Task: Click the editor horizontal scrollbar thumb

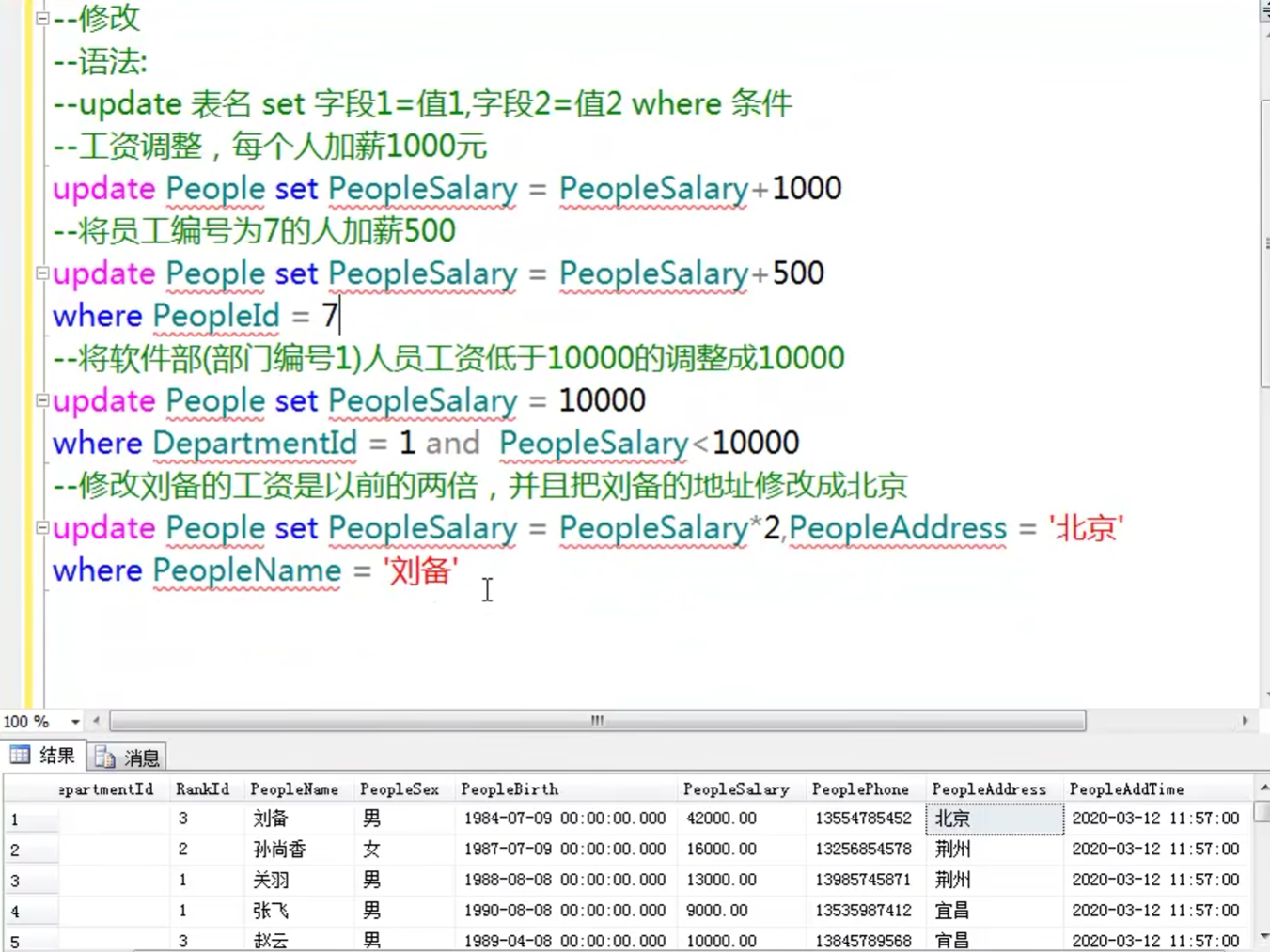Action: (x=598, y=721)
